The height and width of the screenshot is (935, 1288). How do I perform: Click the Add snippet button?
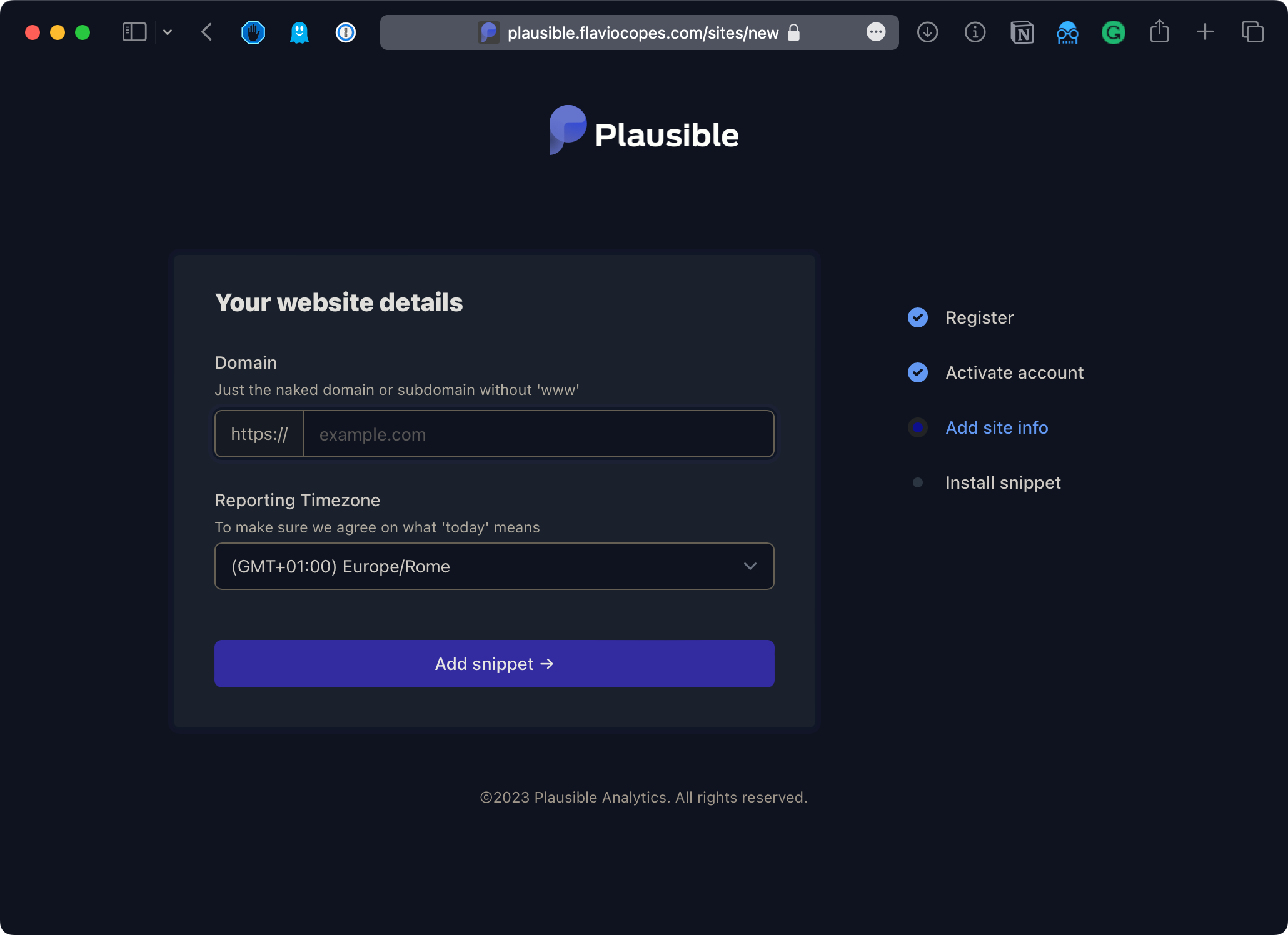[x=494, y=664]
